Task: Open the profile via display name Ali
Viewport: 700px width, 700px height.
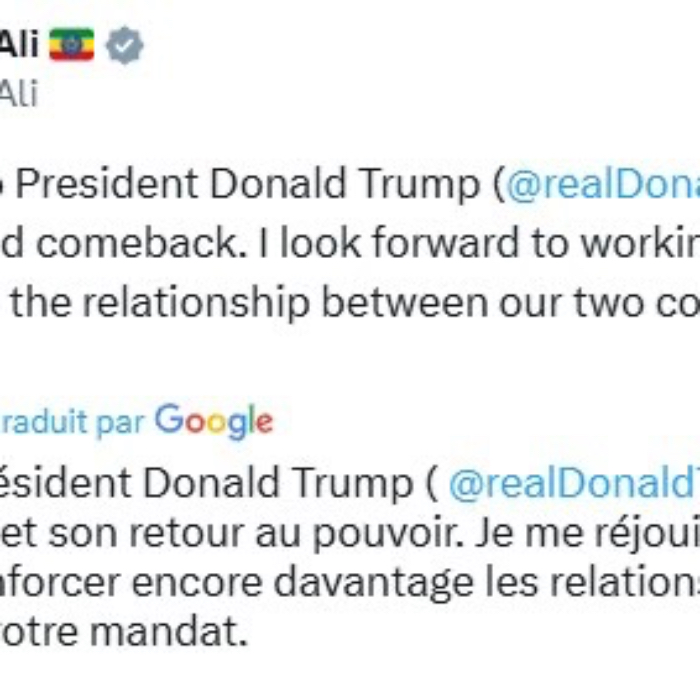Action: (19, 46)
